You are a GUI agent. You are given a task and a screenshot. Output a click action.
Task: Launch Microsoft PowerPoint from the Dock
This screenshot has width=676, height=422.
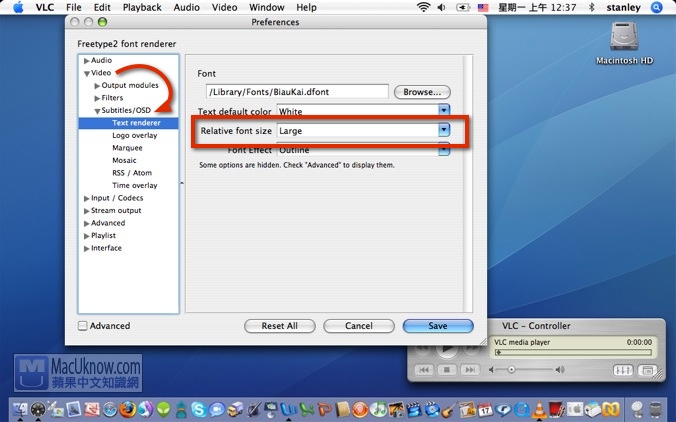point(325,409)
